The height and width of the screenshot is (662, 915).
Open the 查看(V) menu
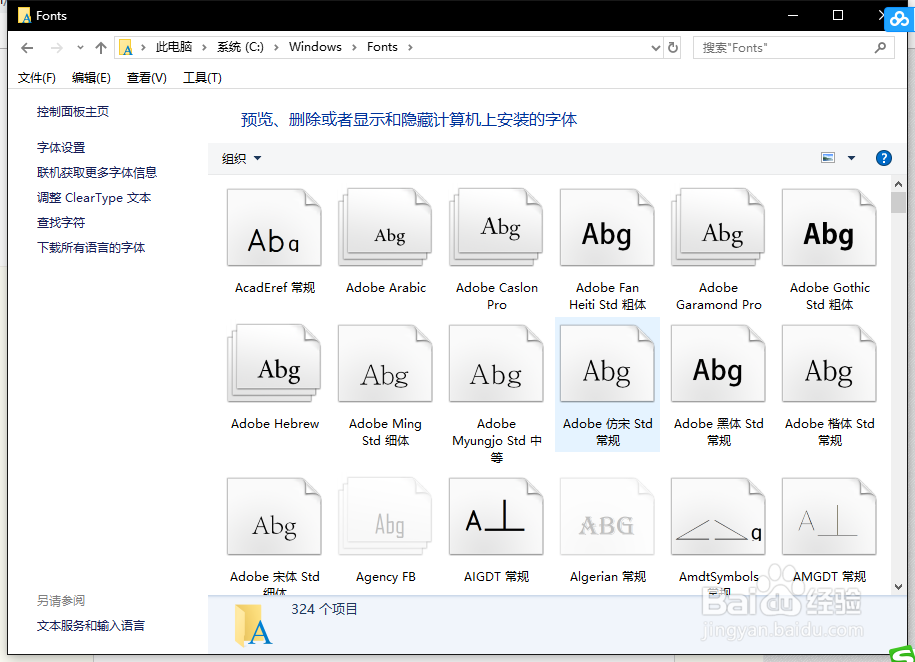[x=146, y=78]
